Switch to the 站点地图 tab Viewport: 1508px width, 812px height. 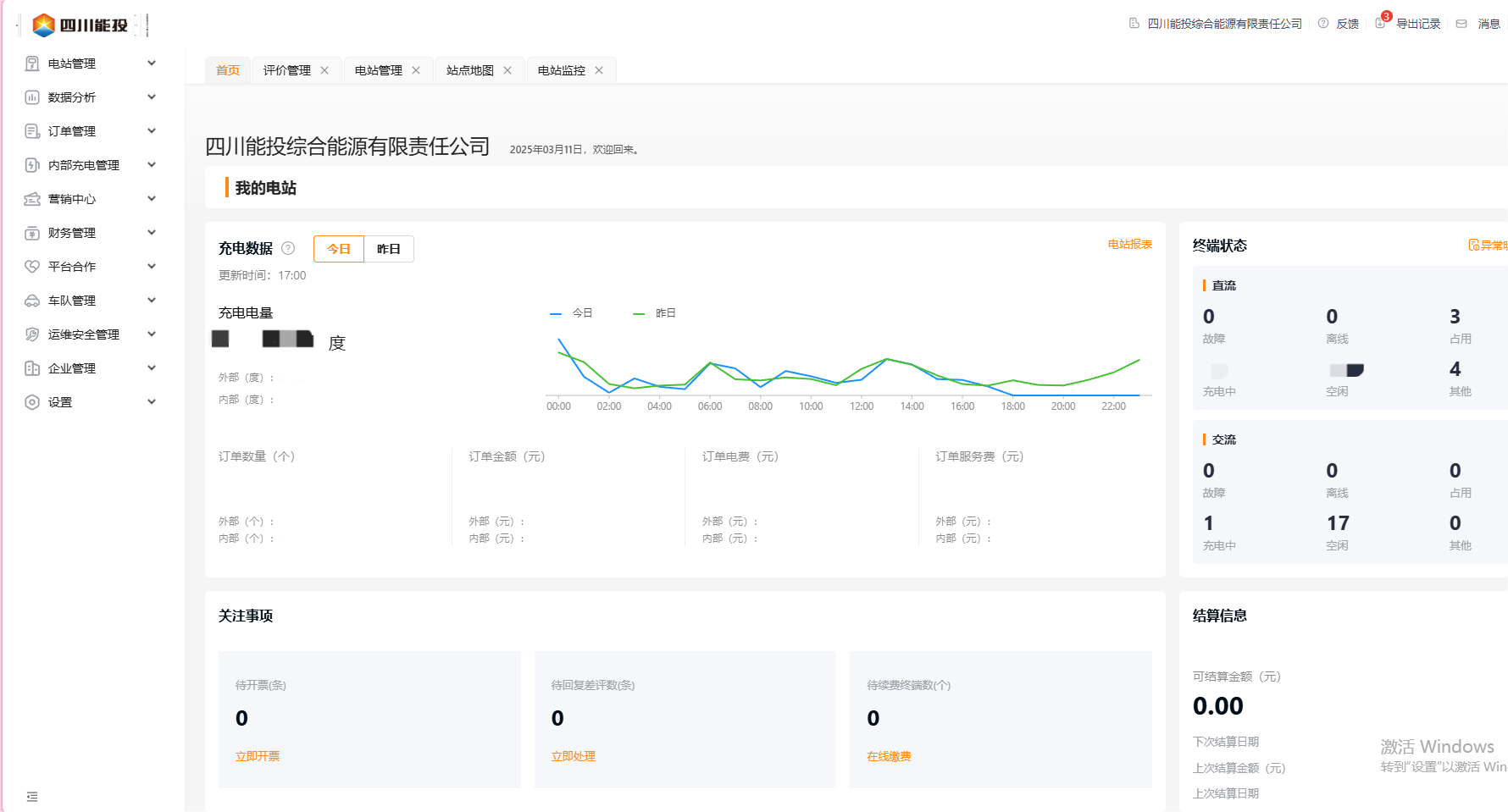[470, 70]
